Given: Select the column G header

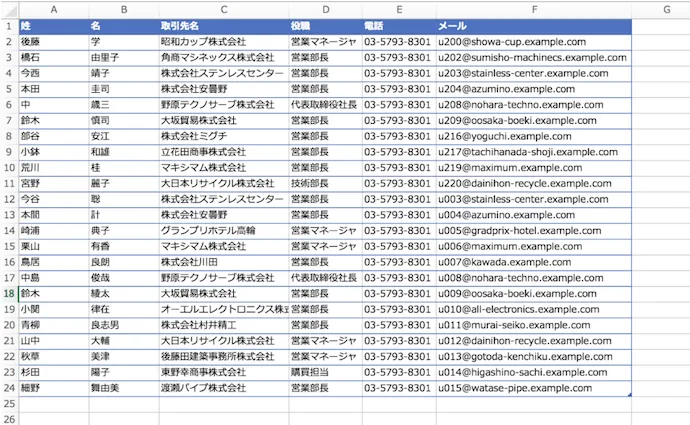Looking at the screenshot, I should point(666,8).
